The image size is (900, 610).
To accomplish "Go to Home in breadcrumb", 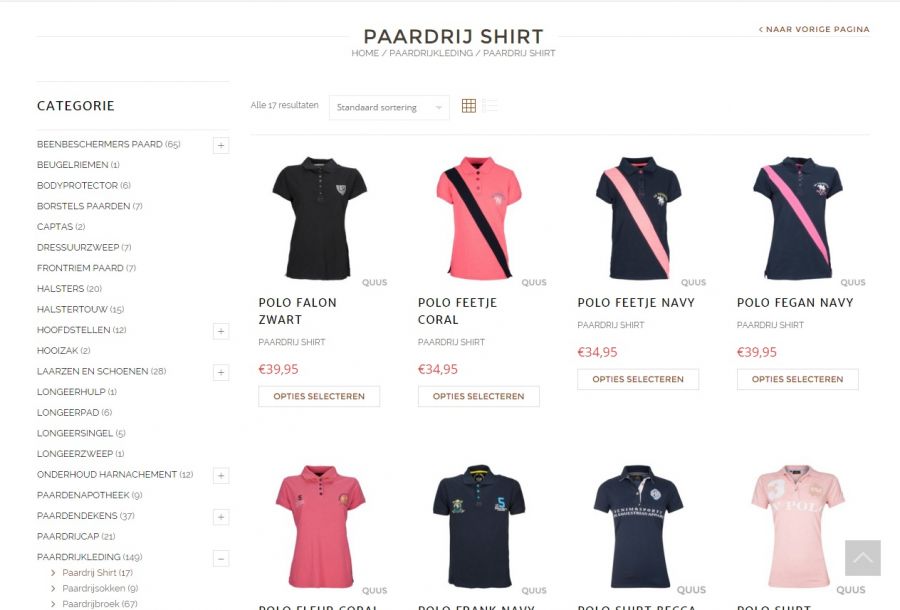I will tap(365, 53).
